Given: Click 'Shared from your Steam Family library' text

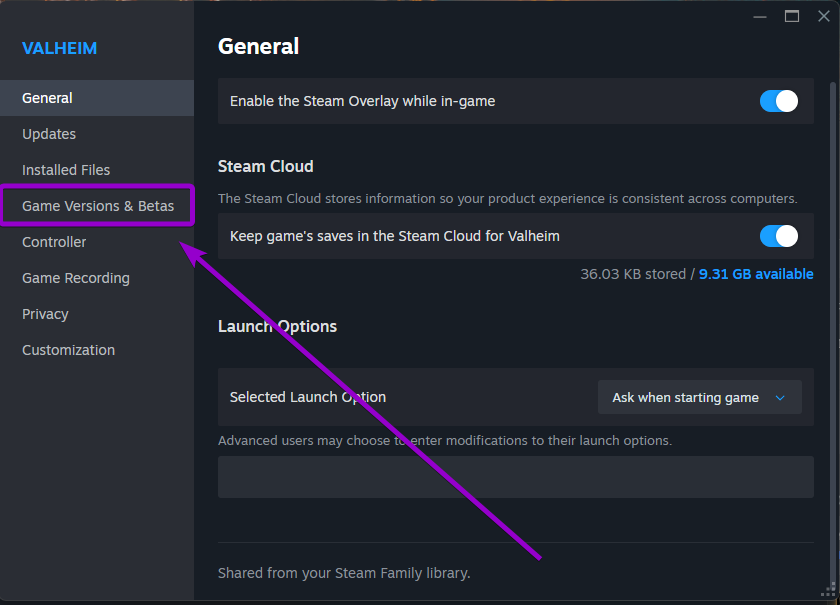Looking at the screenshot, I should 344,573.
